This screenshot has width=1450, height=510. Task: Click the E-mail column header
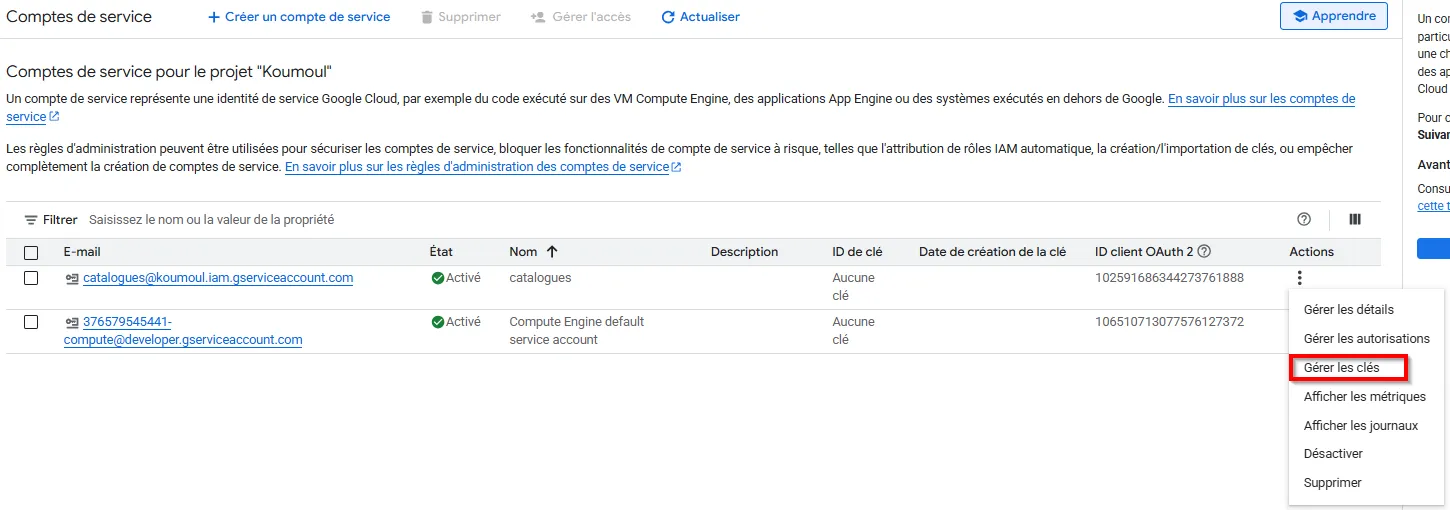pos(82,252)
